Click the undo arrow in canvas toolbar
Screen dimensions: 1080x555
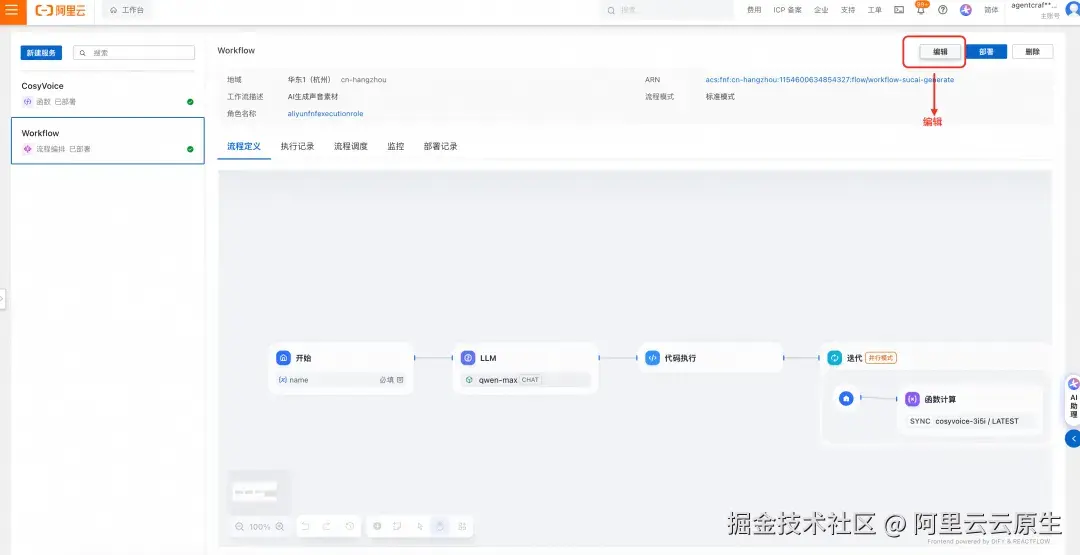(305, 526)
